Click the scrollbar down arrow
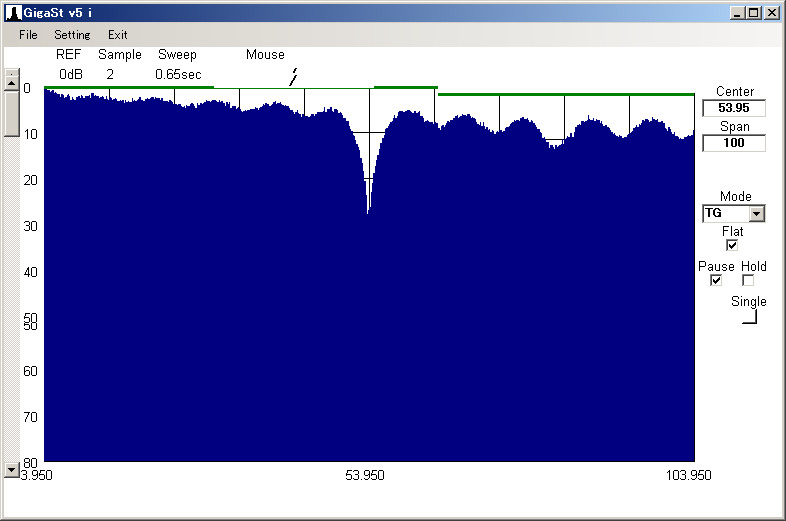Screen dimensions: 786x521 tap(12, 468)
